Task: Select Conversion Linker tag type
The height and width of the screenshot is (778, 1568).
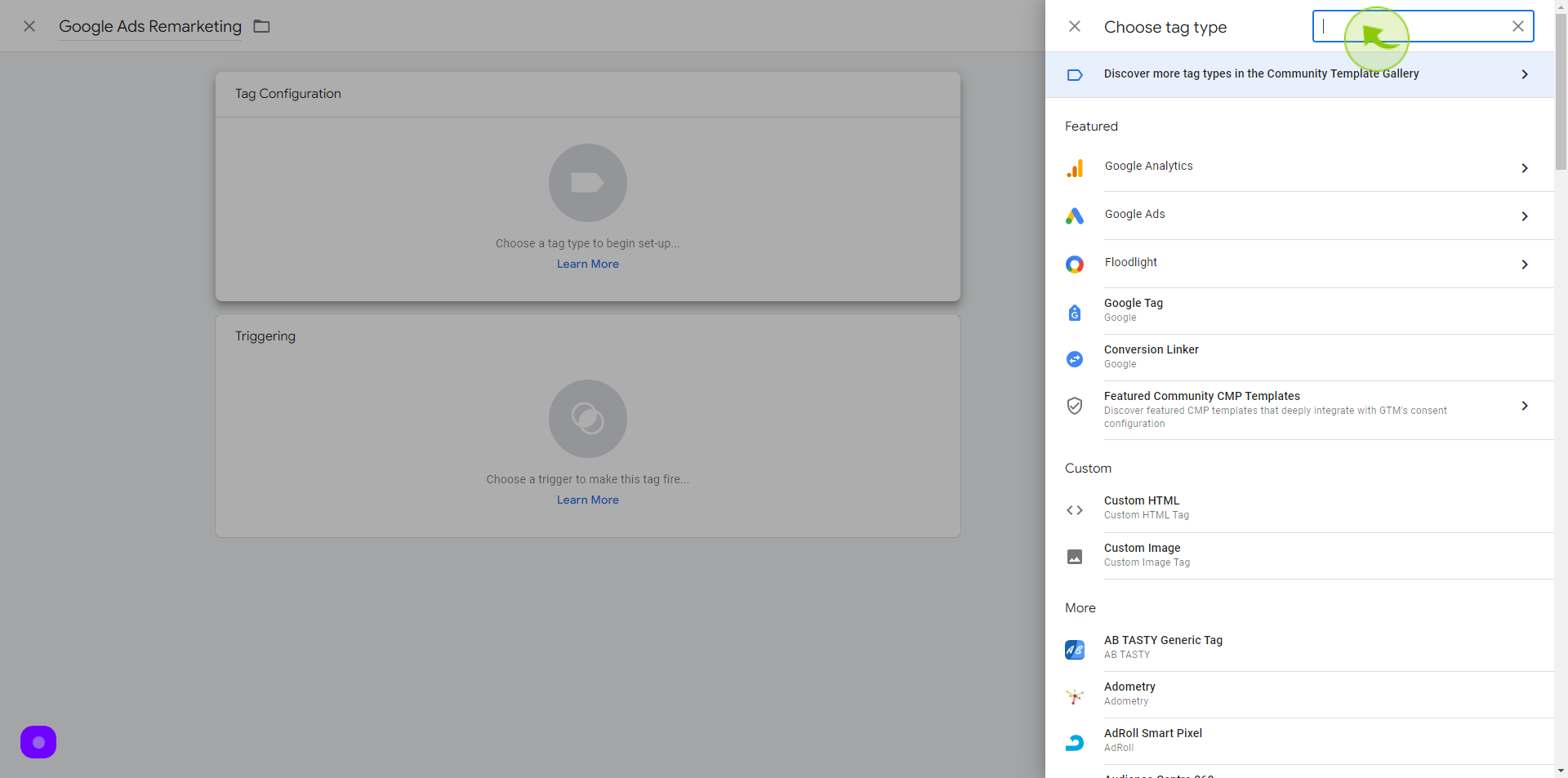Action: [x=1299, y=358]
